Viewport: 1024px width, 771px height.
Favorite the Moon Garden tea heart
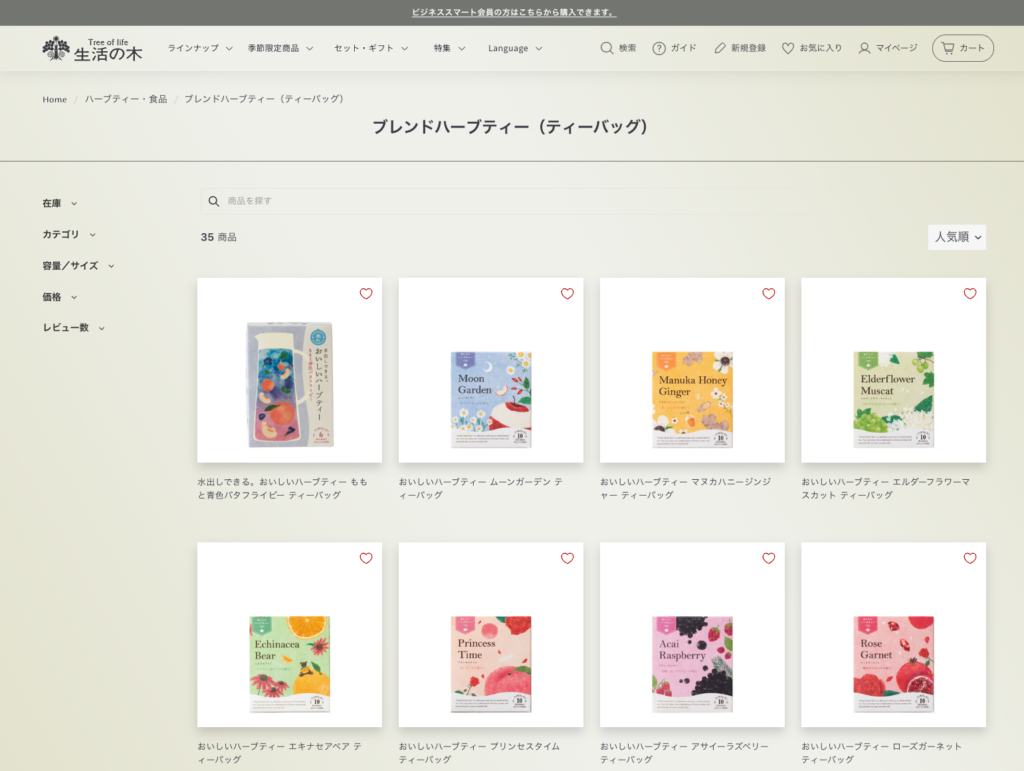tap(567, 294)
